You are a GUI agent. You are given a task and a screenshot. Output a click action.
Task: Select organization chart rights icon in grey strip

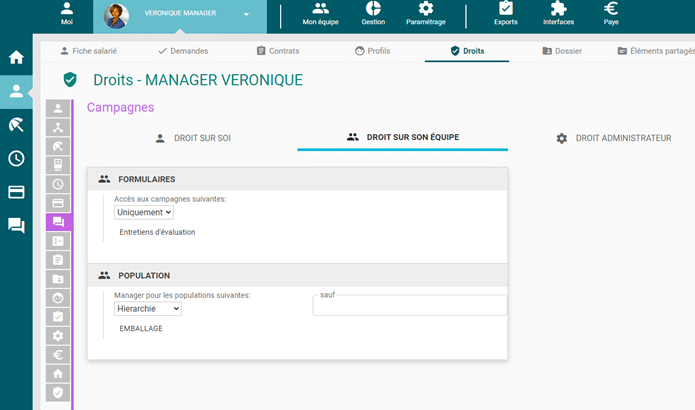point(58,127)
